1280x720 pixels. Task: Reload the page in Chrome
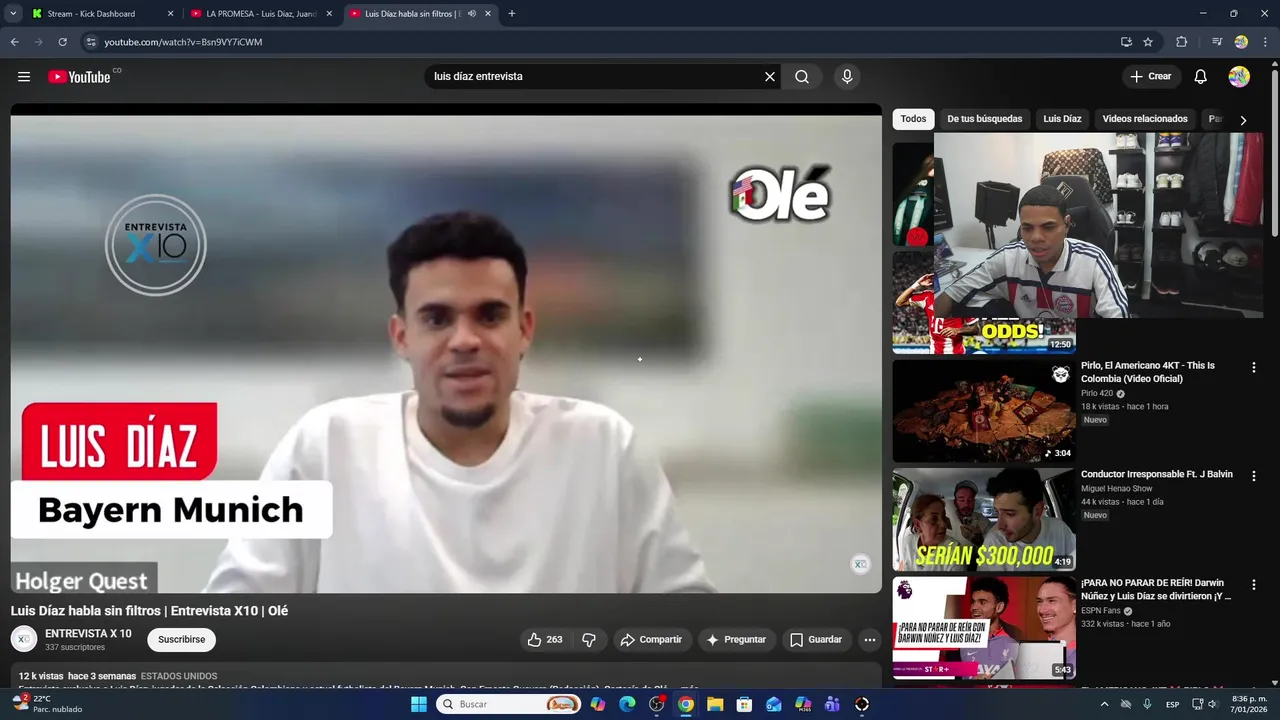(x=62, y=42)
